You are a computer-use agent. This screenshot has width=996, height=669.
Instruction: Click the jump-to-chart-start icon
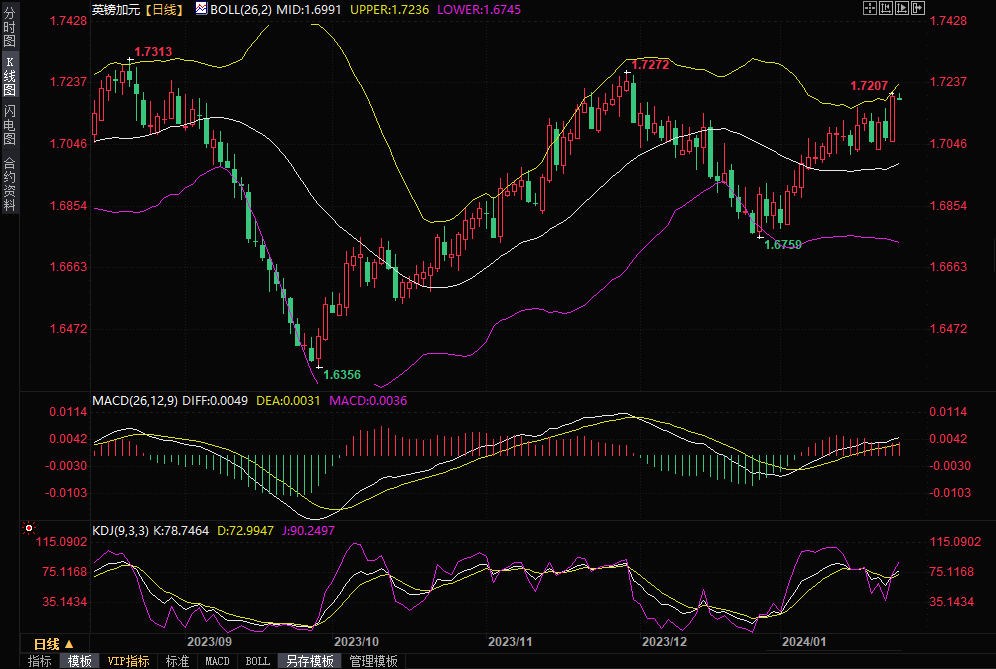click(x=885, y=8)
